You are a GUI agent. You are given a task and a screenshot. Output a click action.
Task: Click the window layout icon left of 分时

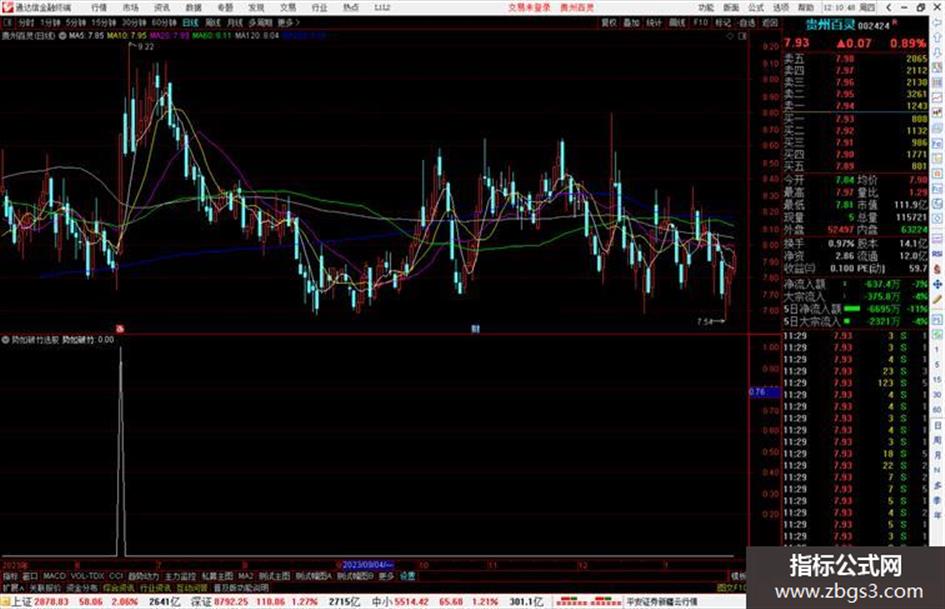(x=8, y=22)
